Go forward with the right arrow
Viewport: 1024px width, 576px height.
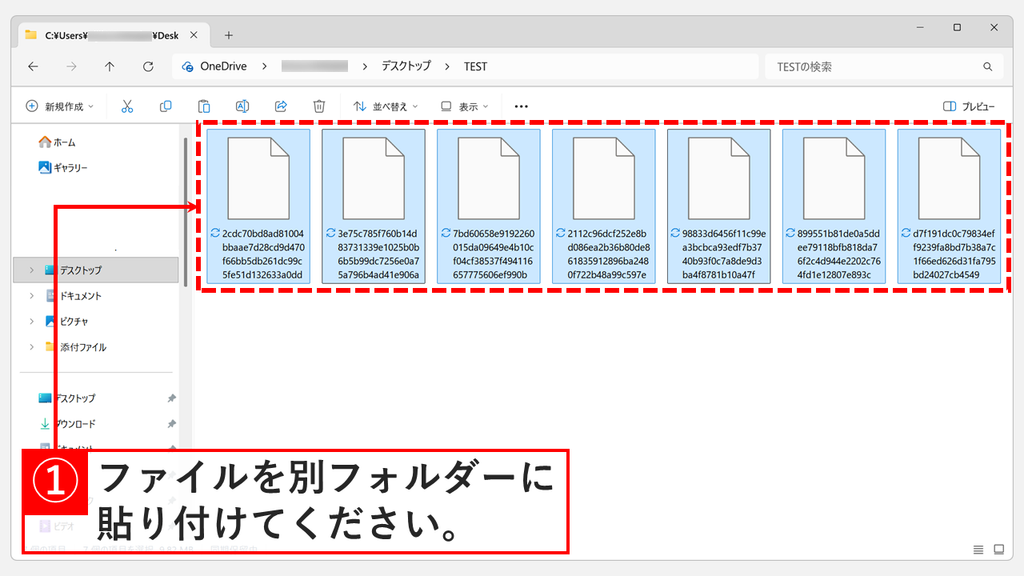pyautogui.click(x=71, y=67)
